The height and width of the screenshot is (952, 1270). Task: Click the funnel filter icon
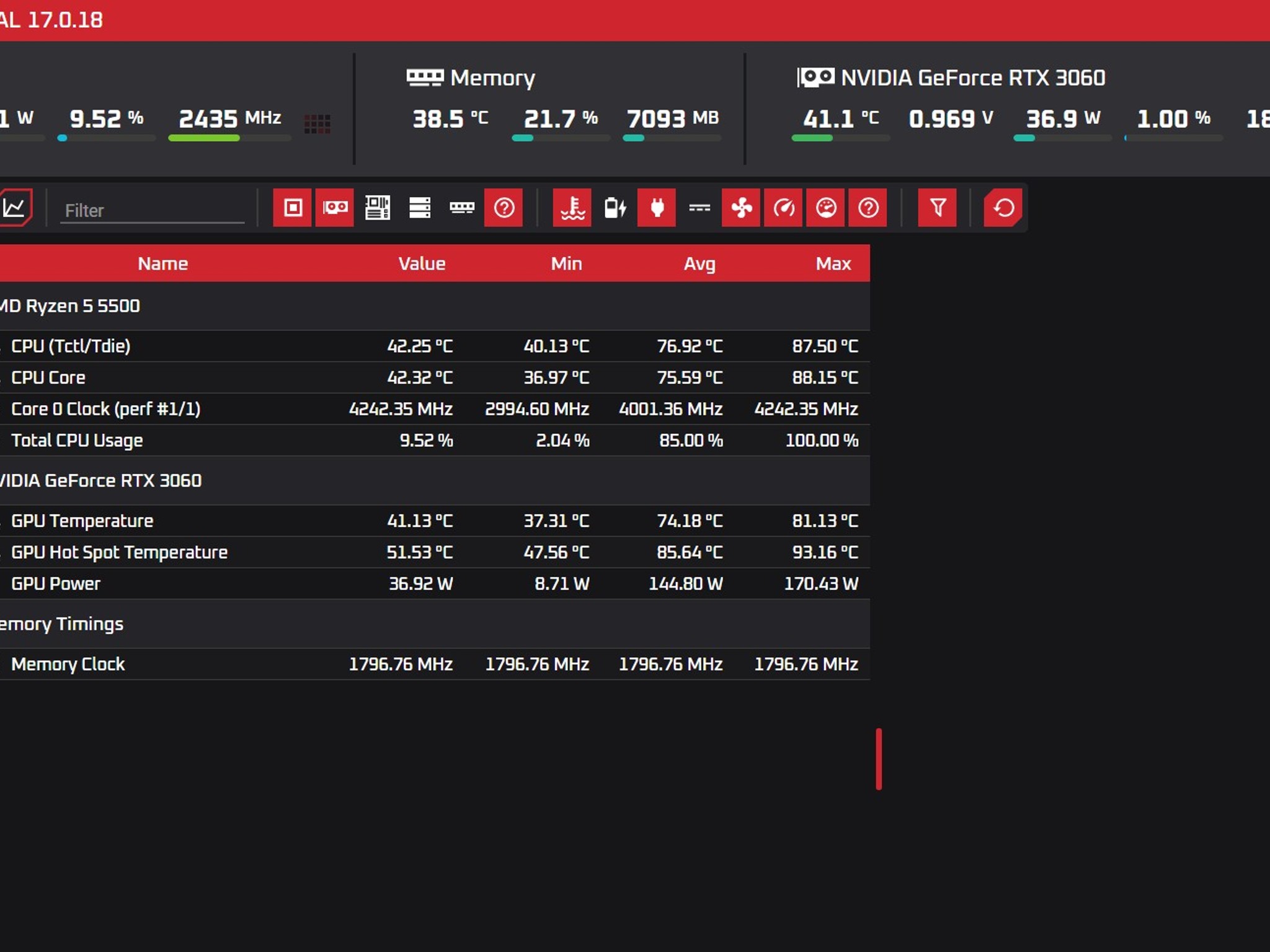(938, 208)
